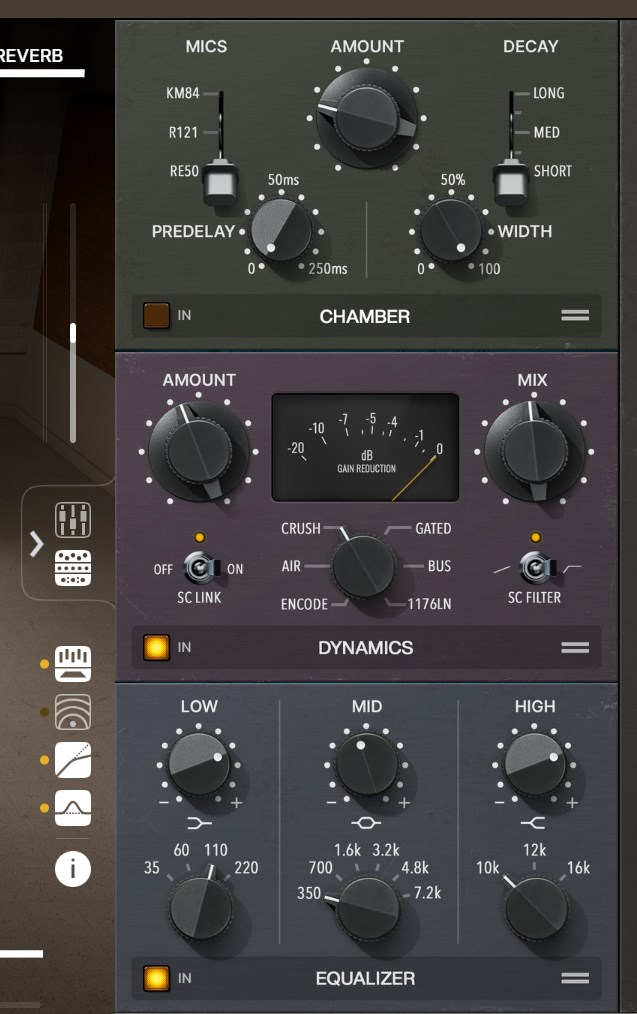
Task: Open the info button
Action: pos(73,869)
